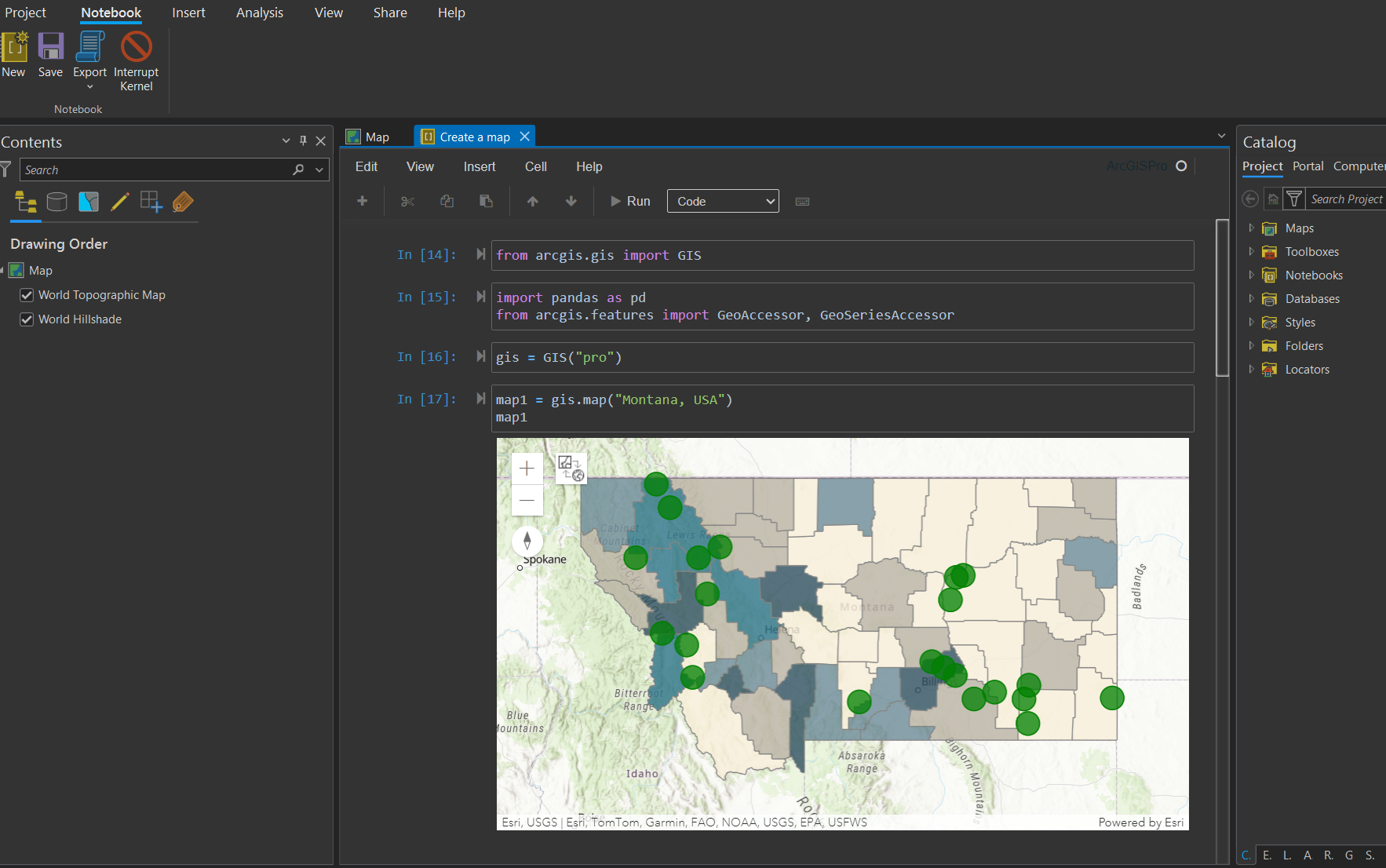Open the notebook Cell menu

coord(535,166)
